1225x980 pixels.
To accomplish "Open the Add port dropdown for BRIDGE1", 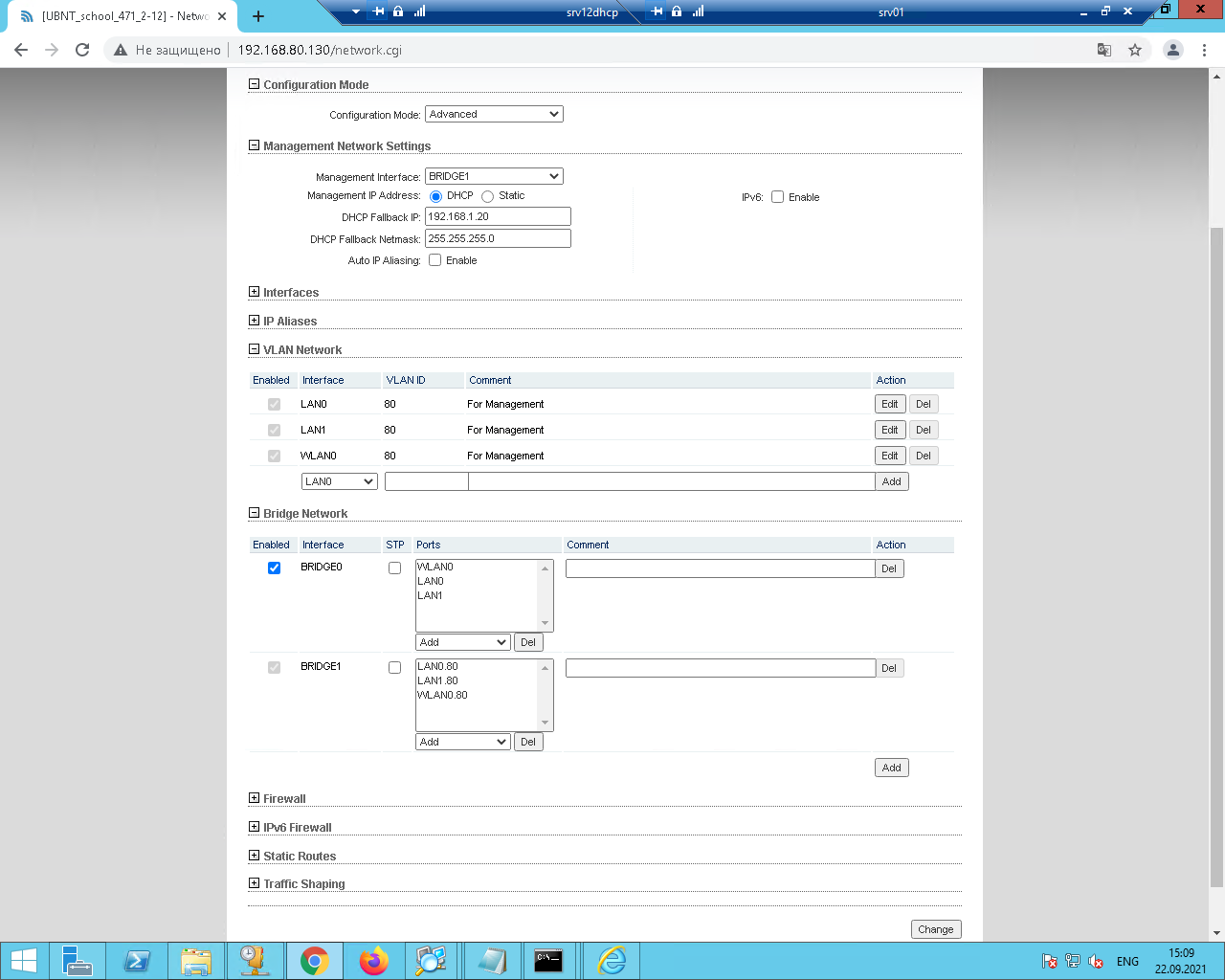I will pyautogui.click(x=463, y=742).
